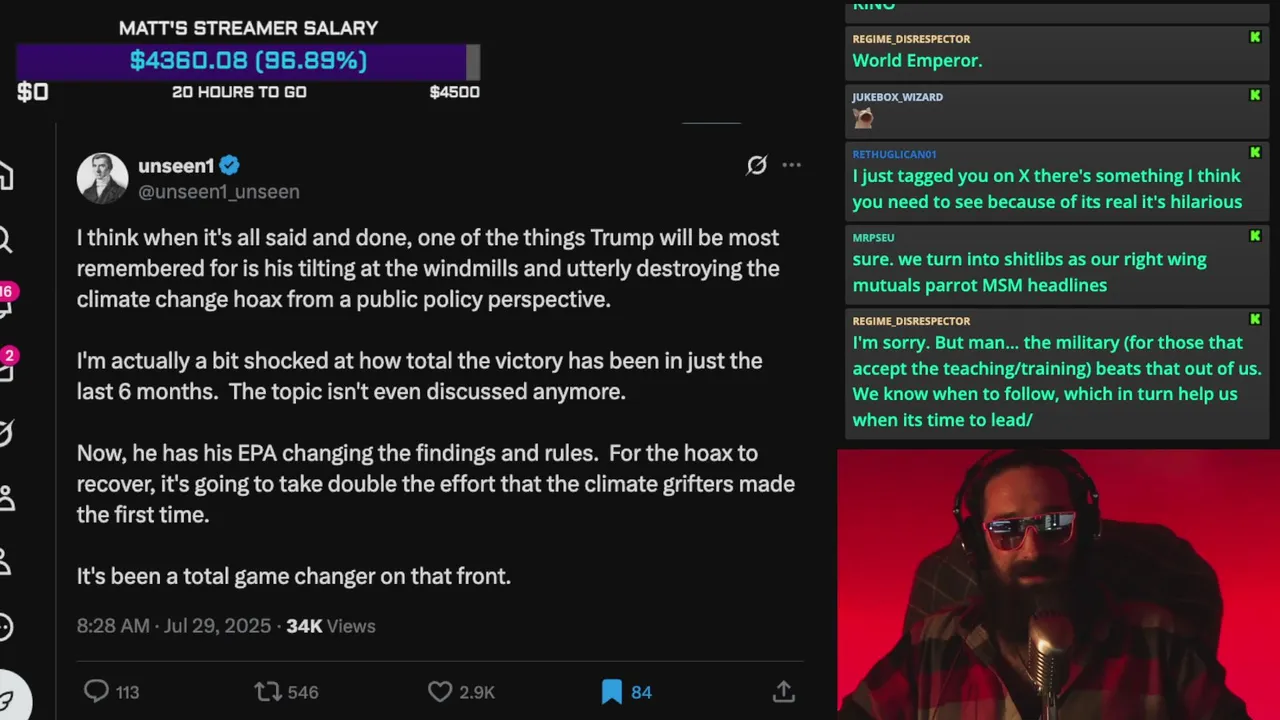Like the tweet with heart icon
Image resolution: width=1280 pixels, height=720 pixels.
click(x=440, y=691)
